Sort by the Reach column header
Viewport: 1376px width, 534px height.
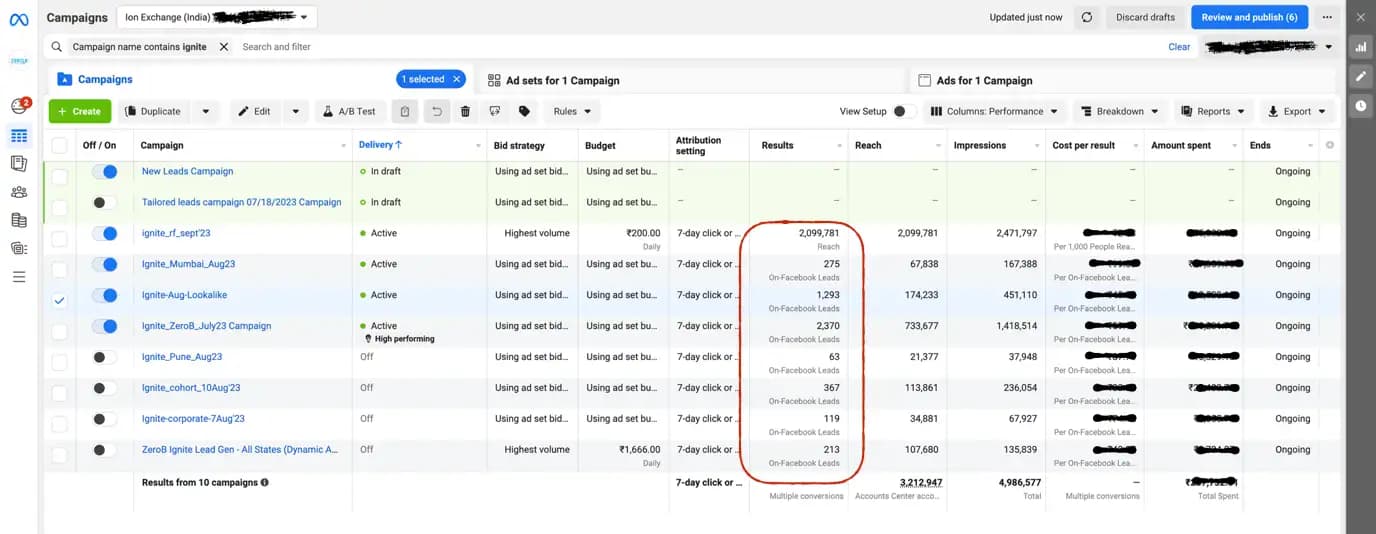click(x=868, y=145)
